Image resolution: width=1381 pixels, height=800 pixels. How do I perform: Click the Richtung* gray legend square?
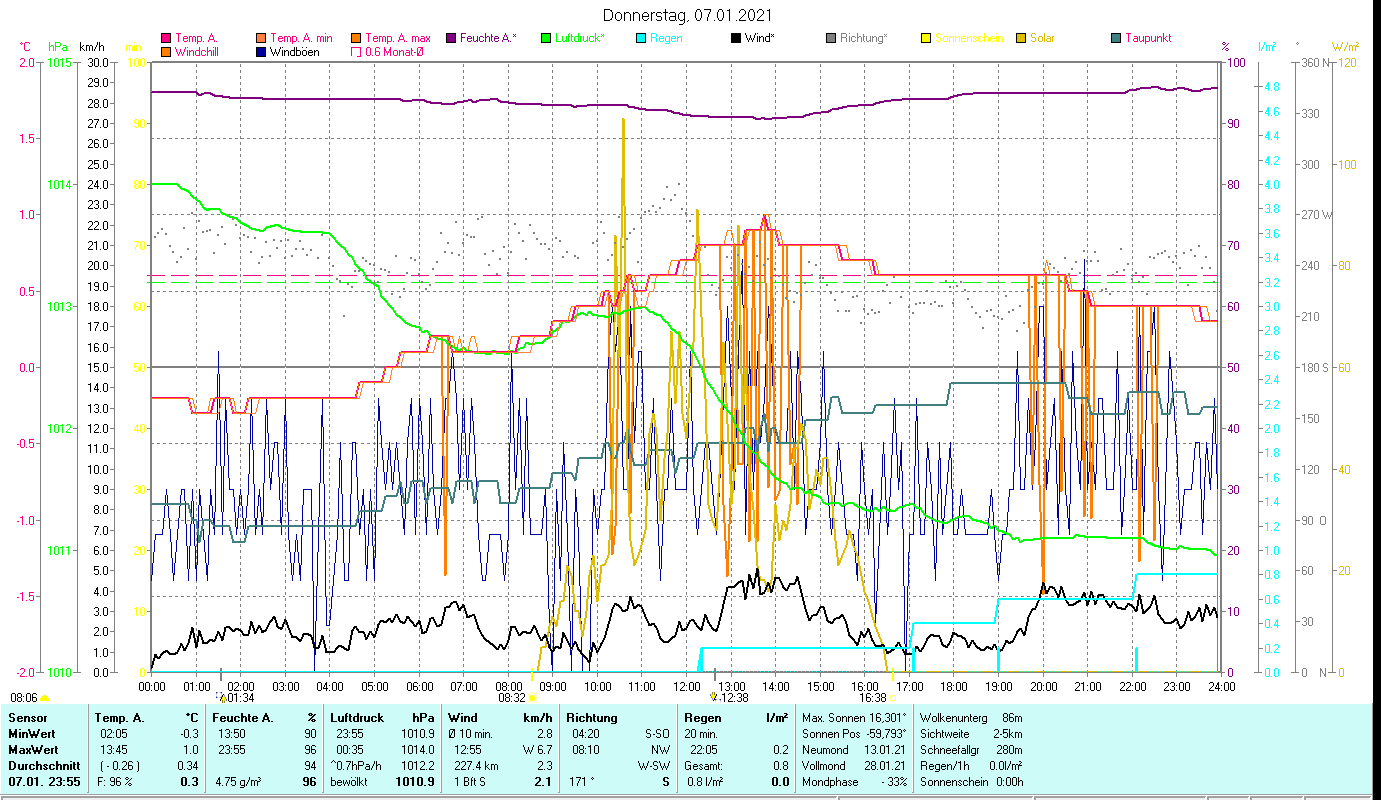(831, 39)
